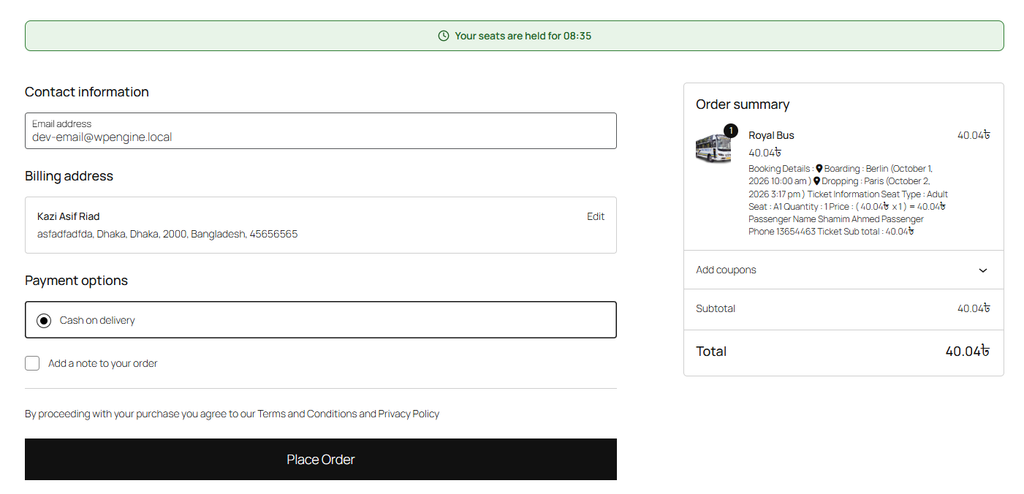Click the Total amount 40.04
Image resolution: width=1024 pixels, height=494 pixels.
(967, 352)
